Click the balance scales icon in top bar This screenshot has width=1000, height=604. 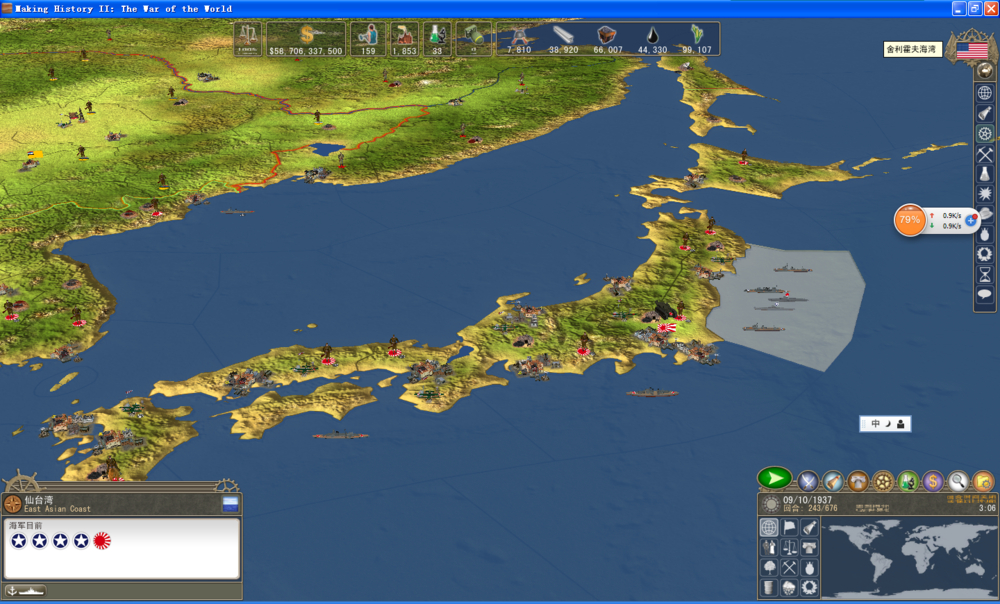tap(247, 38)
